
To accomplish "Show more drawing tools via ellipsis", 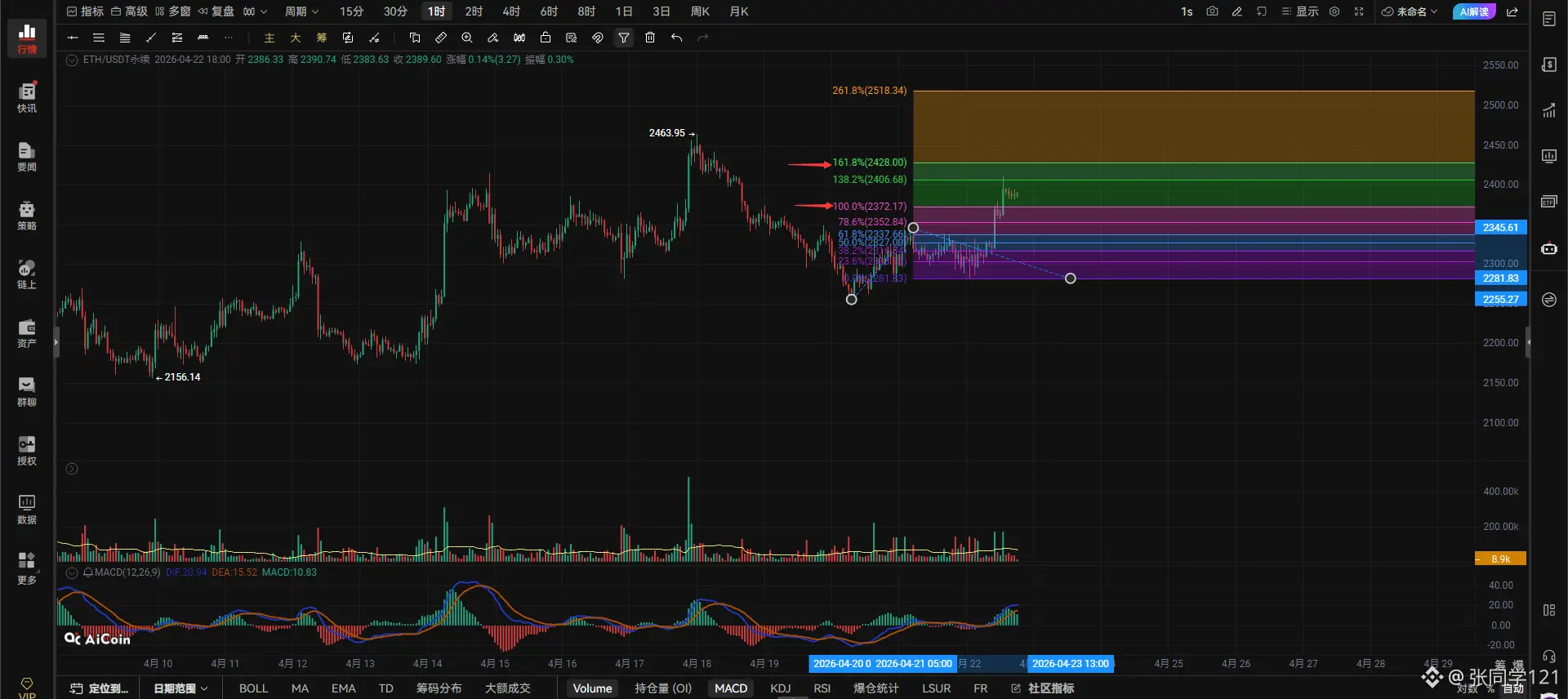I will click(x=229, y=38).
